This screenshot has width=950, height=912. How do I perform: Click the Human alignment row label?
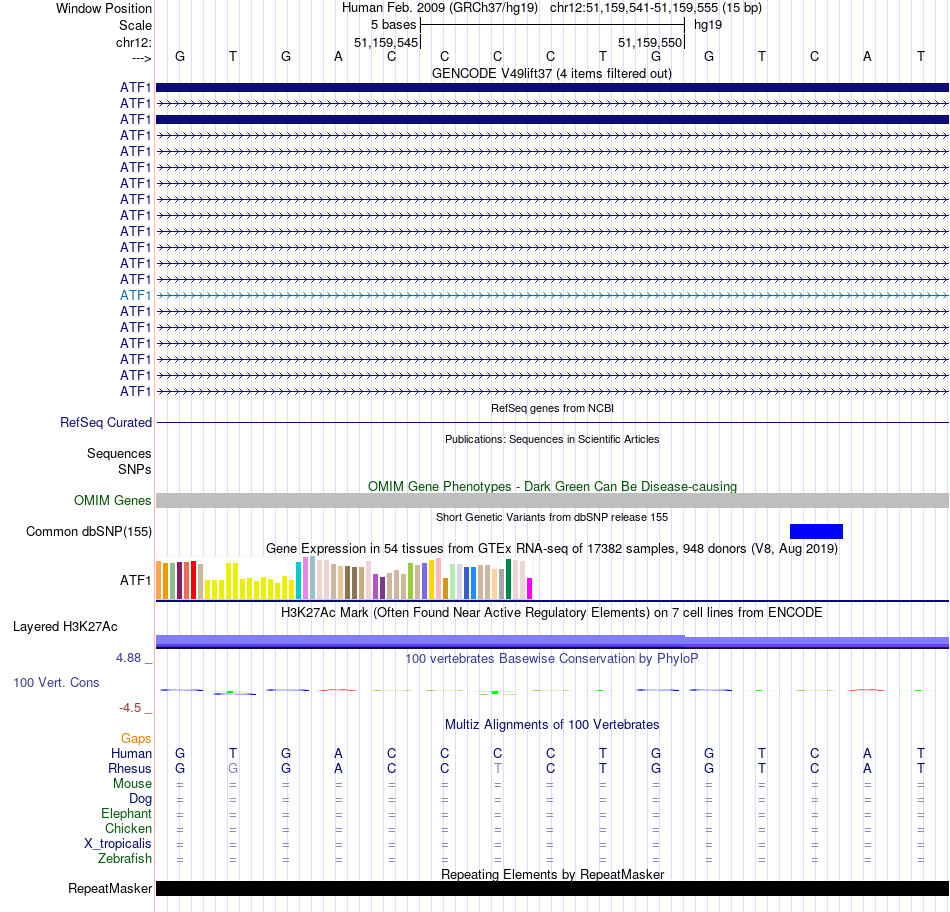(x=131, y=753)
